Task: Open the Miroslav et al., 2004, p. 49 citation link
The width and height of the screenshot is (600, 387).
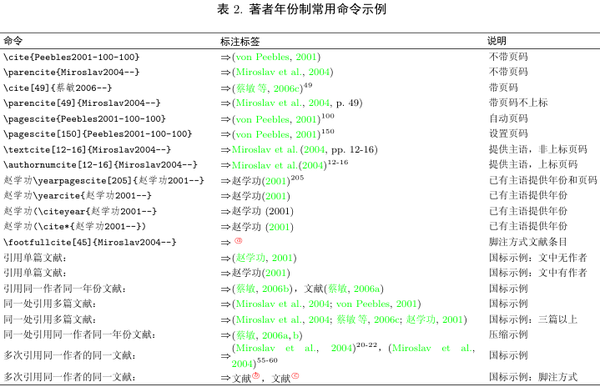Action: (x=297, y=103)
